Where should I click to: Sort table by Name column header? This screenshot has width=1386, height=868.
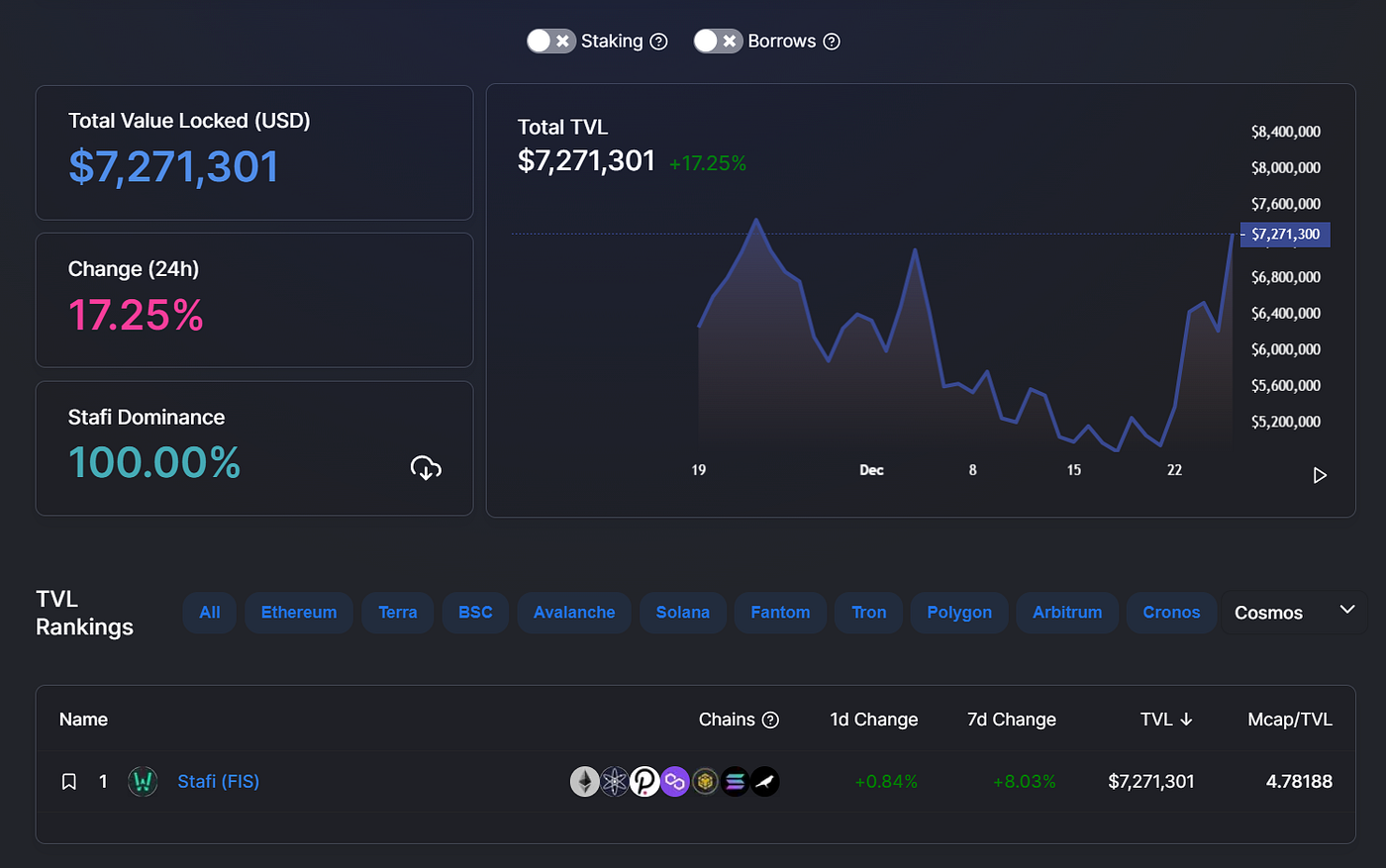coord(83,720)
